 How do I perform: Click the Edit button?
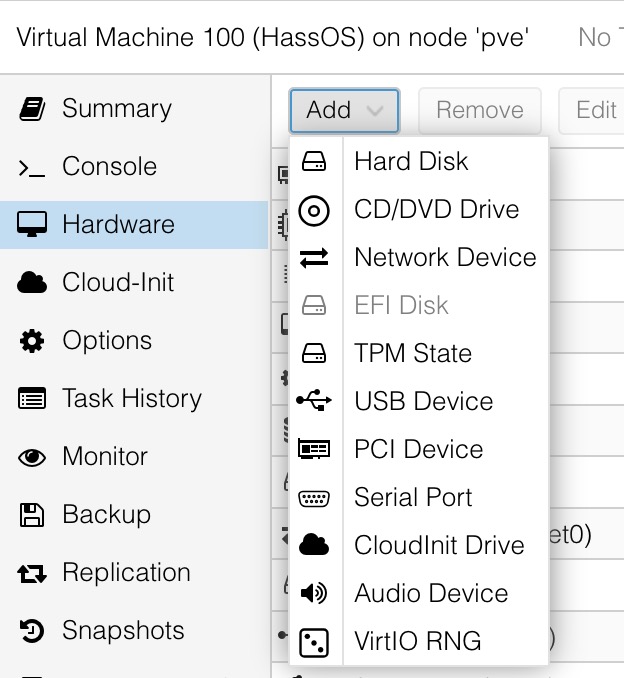pyautogui.click(x=592, y=110)
